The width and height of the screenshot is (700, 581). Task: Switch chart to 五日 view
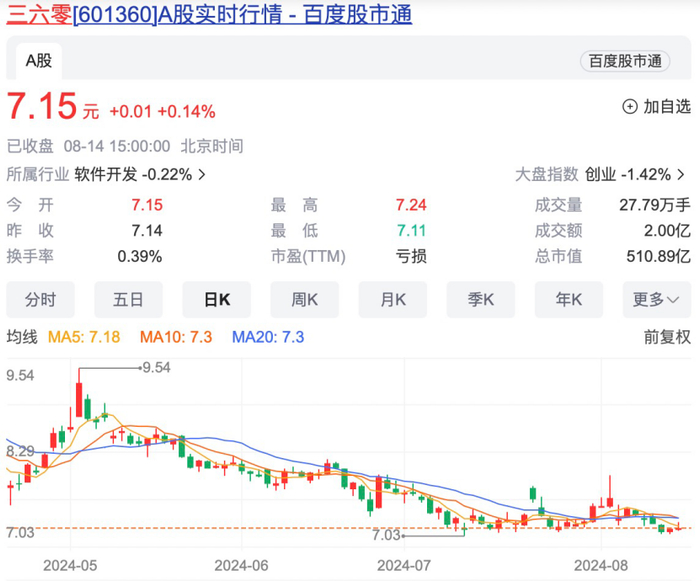tap(128, 300)
